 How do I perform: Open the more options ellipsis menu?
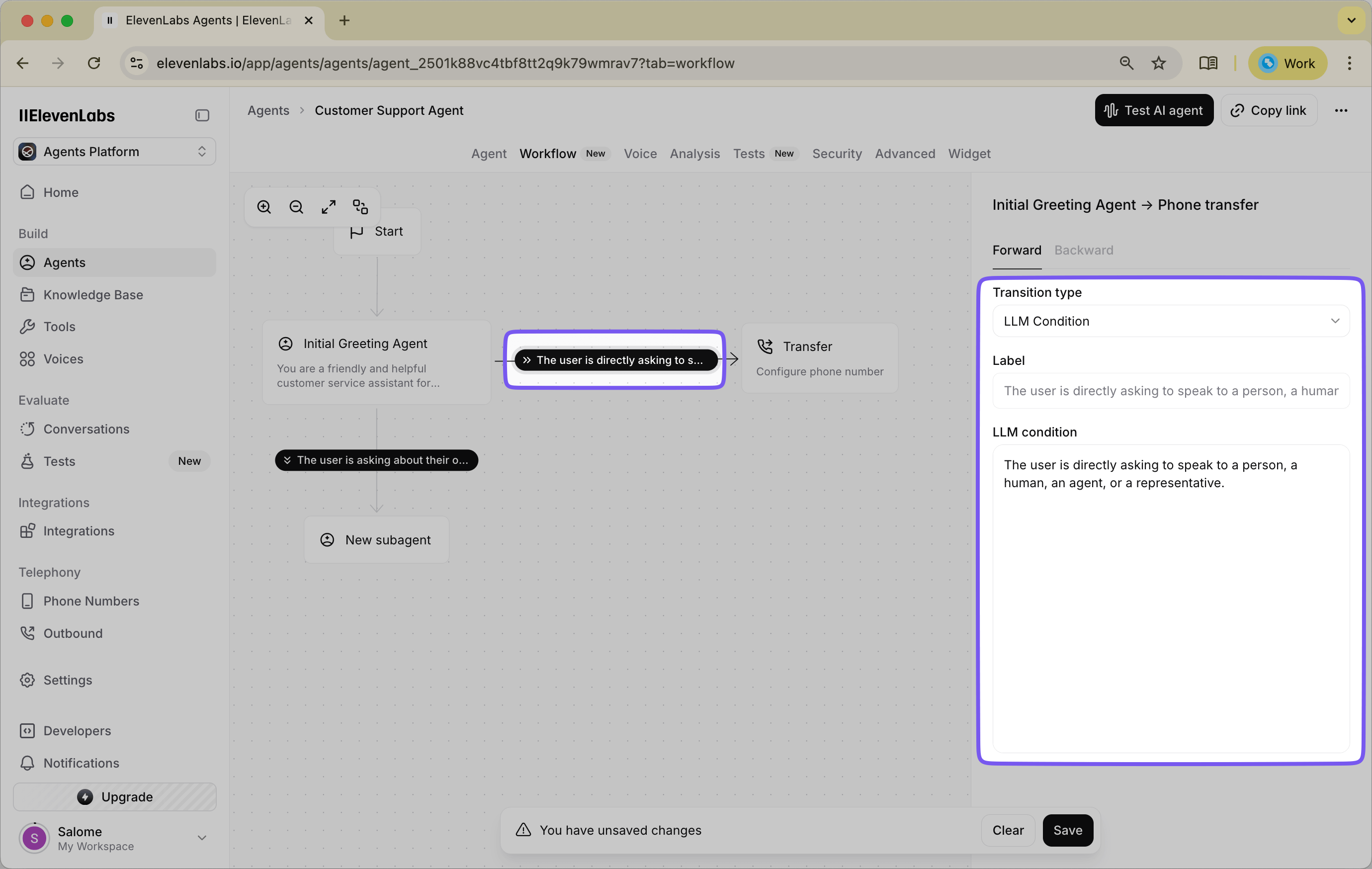pyautogui.click(x=1342, y=110)
